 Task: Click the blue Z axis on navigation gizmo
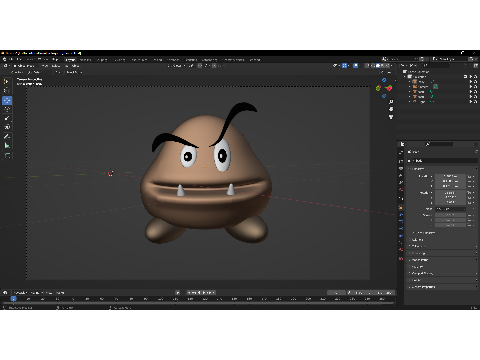[x=384, y=80]
